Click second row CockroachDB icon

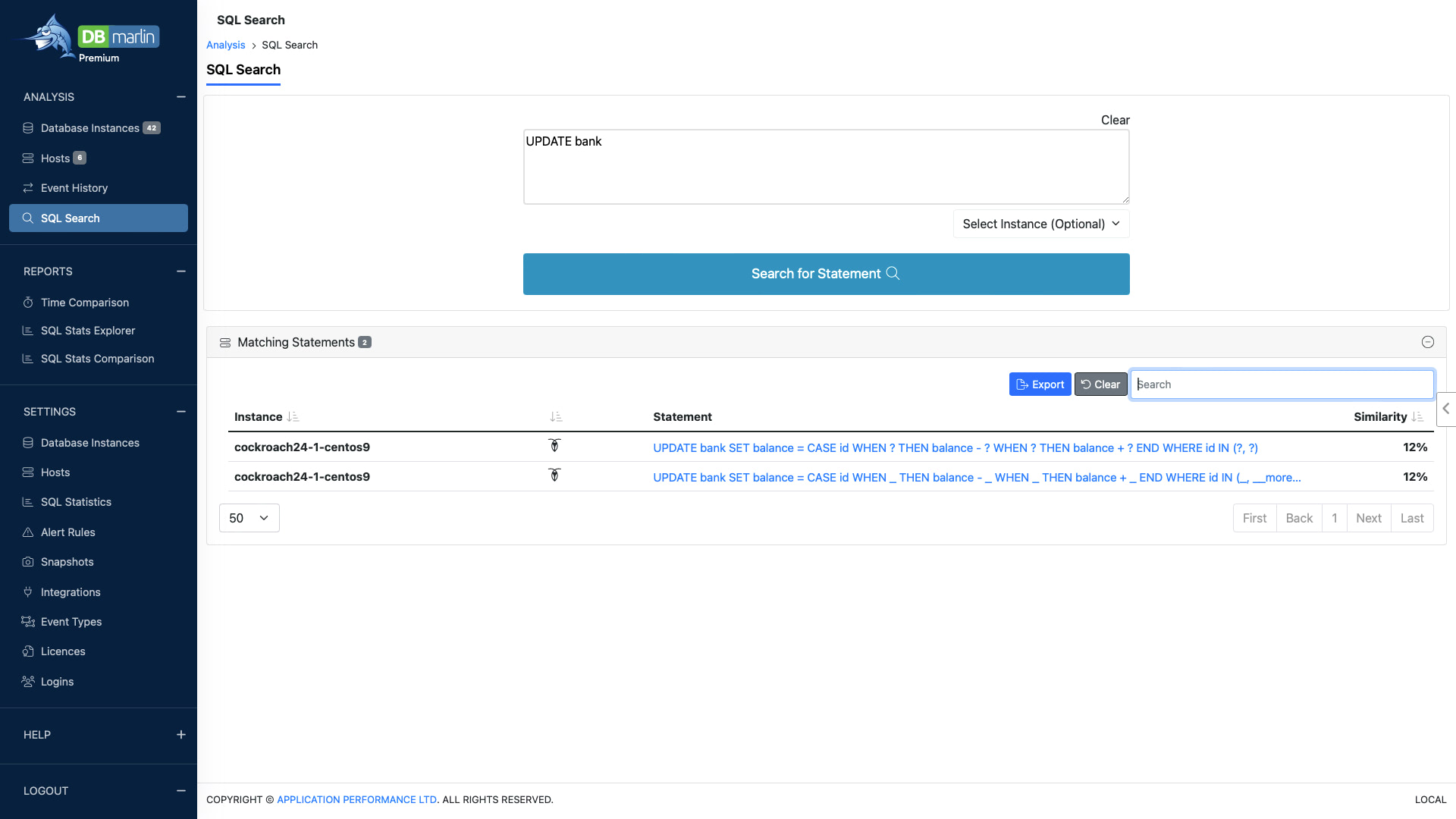[554, 475]
